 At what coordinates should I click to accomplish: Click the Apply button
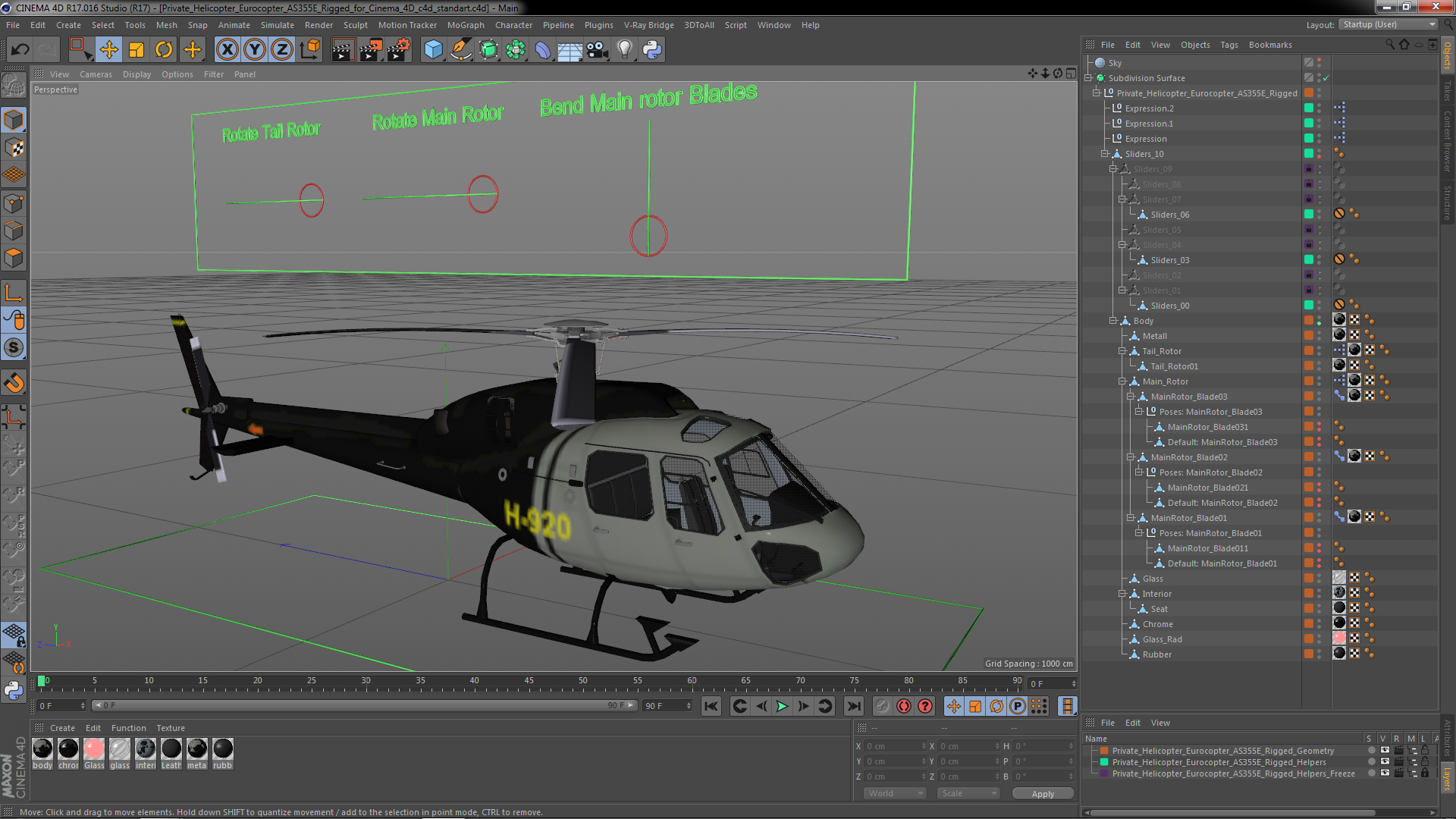pos(1043,793)
